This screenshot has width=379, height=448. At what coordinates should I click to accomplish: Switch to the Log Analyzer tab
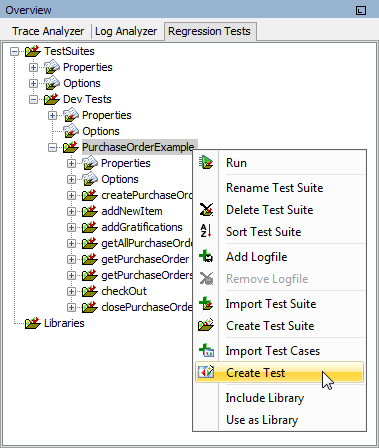click(x=126, y=31)
